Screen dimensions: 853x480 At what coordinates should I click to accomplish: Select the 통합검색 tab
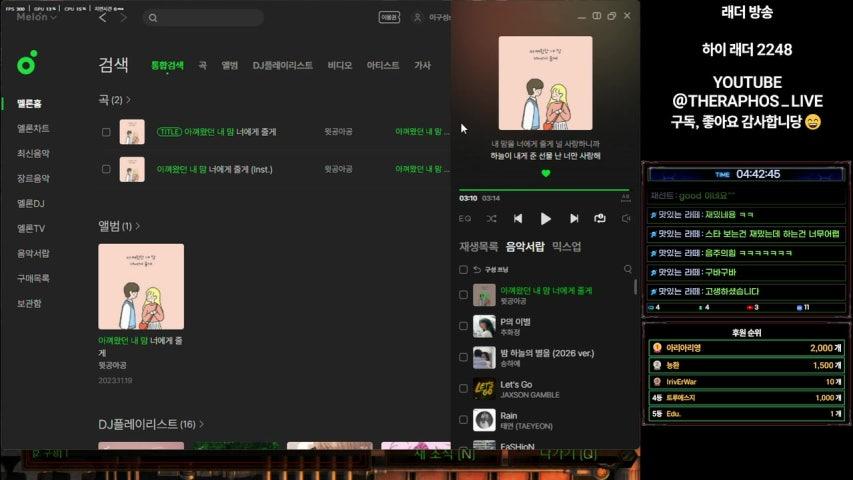pyautogui.click(x=167, y=65)
